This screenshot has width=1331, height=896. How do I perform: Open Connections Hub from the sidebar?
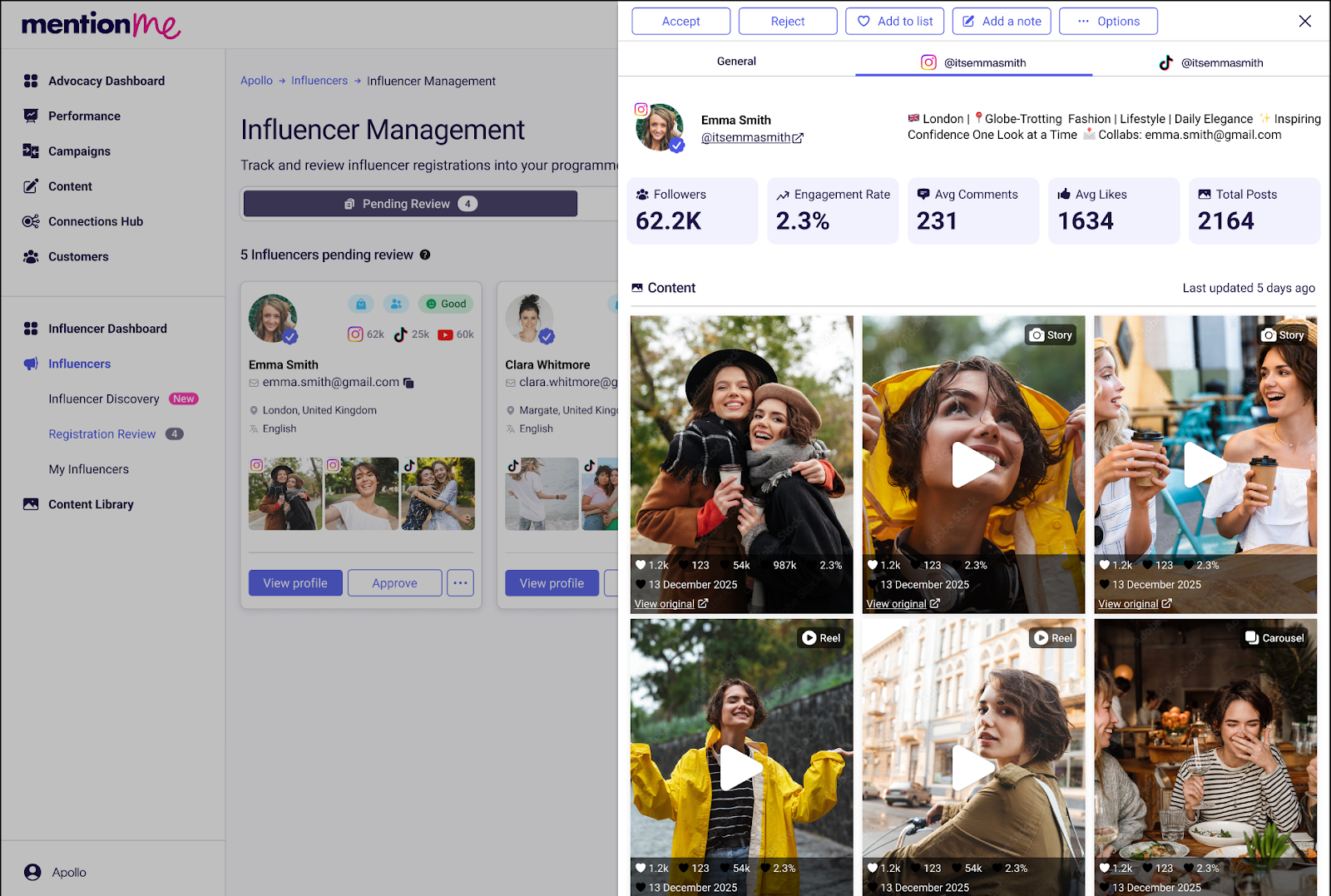[96, 221]
